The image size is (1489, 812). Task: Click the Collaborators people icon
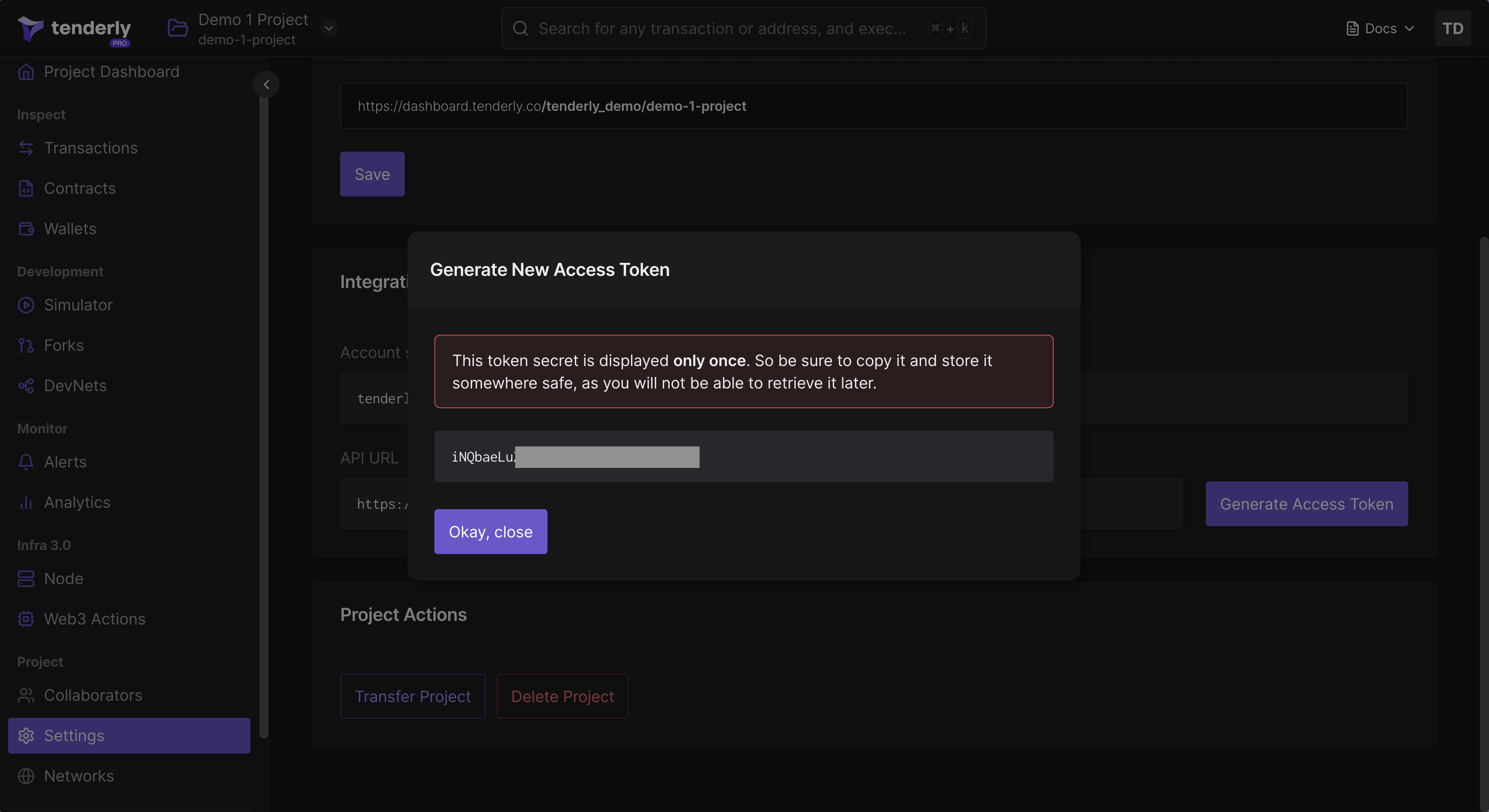(x=26, y=695)
